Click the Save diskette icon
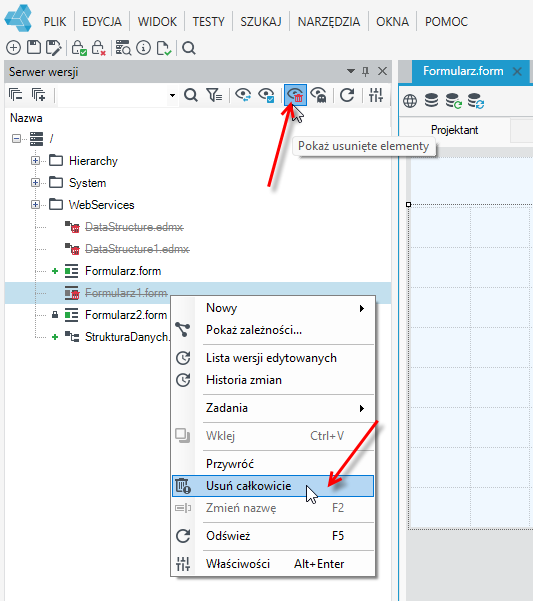This screenshot has height=601, width=533. [34, 48]
